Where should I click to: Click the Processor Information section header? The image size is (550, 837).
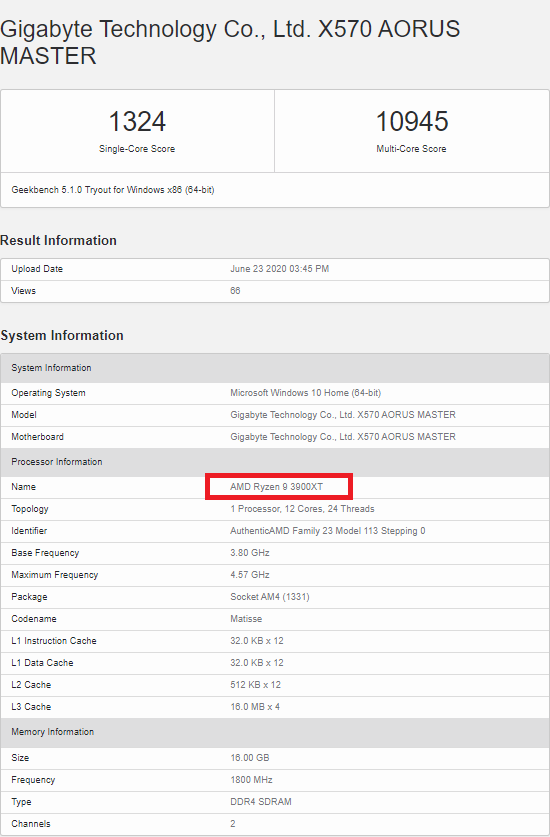(x=274, y=462)
